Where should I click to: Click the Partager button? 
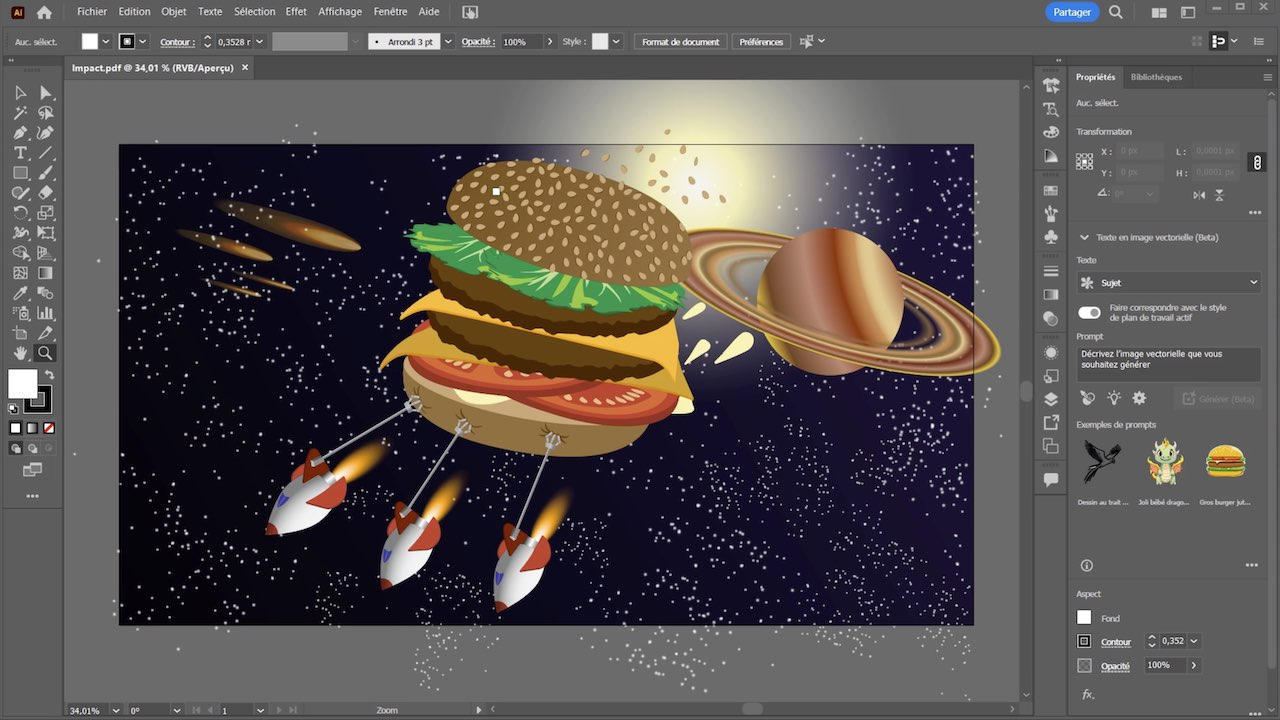coord(1072,12)
